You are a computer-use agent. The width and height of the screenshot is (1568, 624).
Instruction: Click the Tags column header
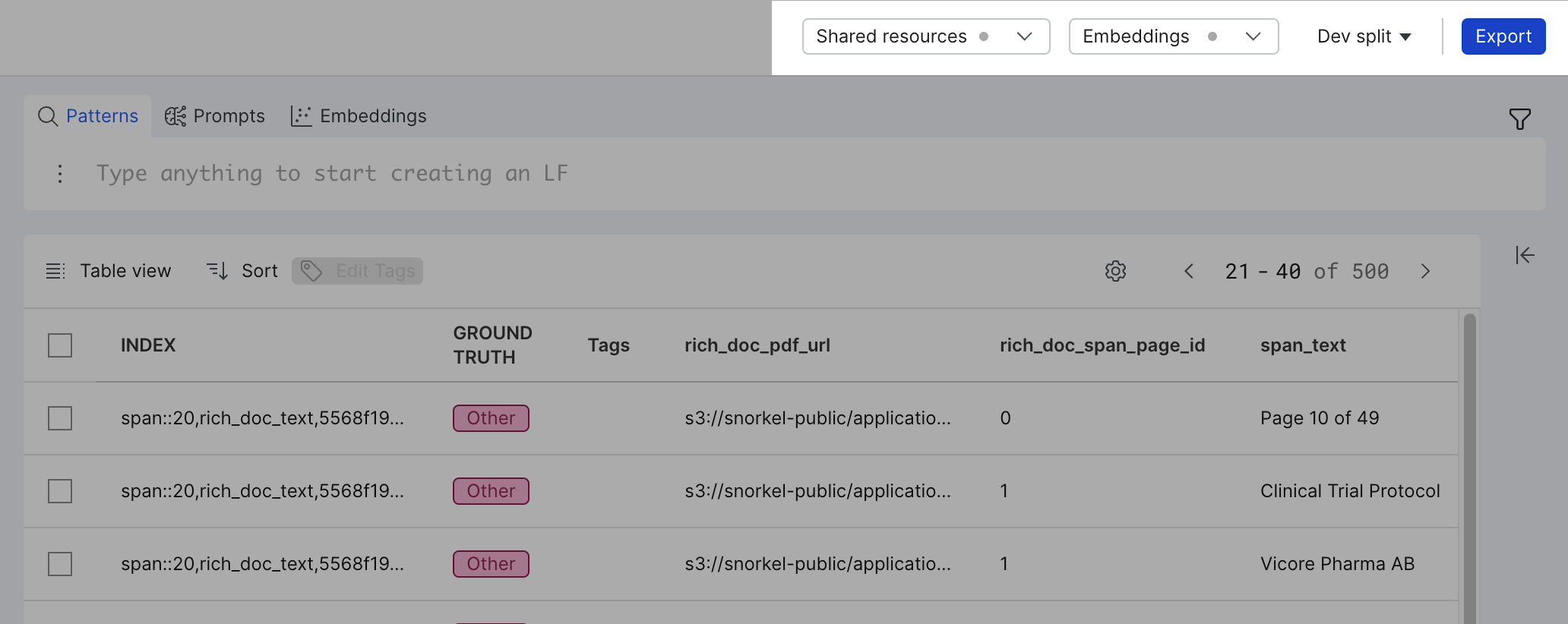609,345
